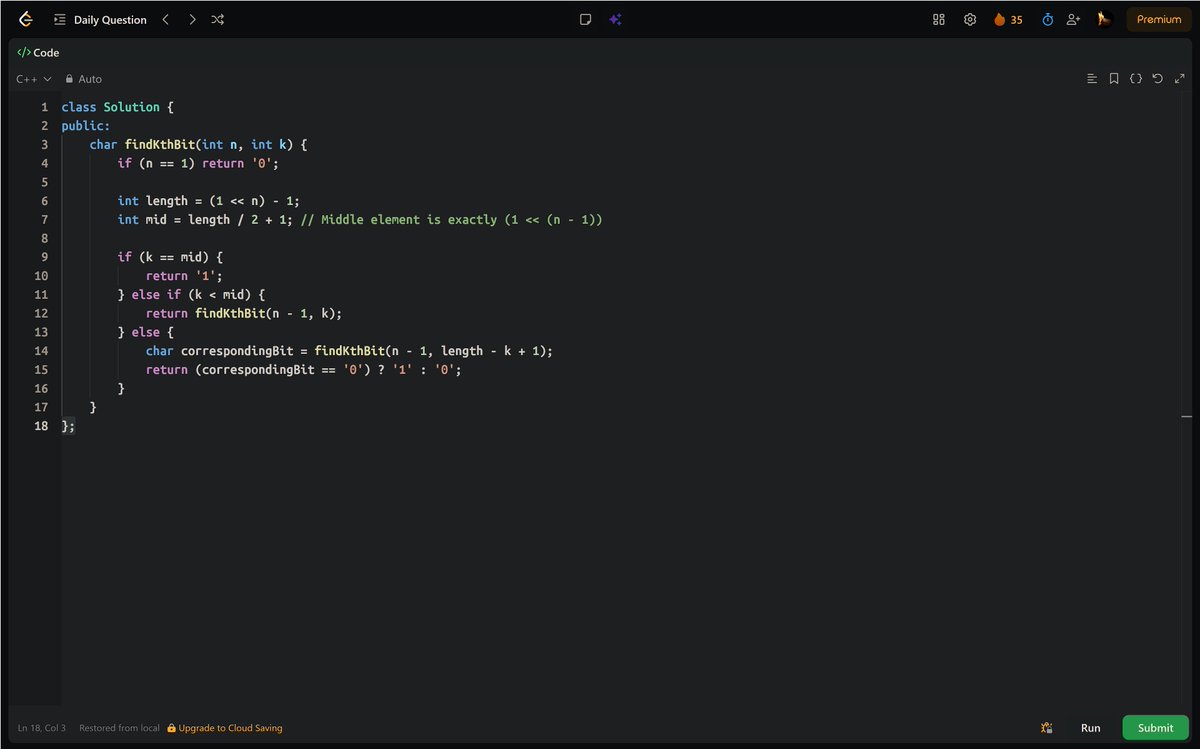Click the 'public:' keyword on line 2
Viewport: 1200px width, 749px height.
coord(86,125)
